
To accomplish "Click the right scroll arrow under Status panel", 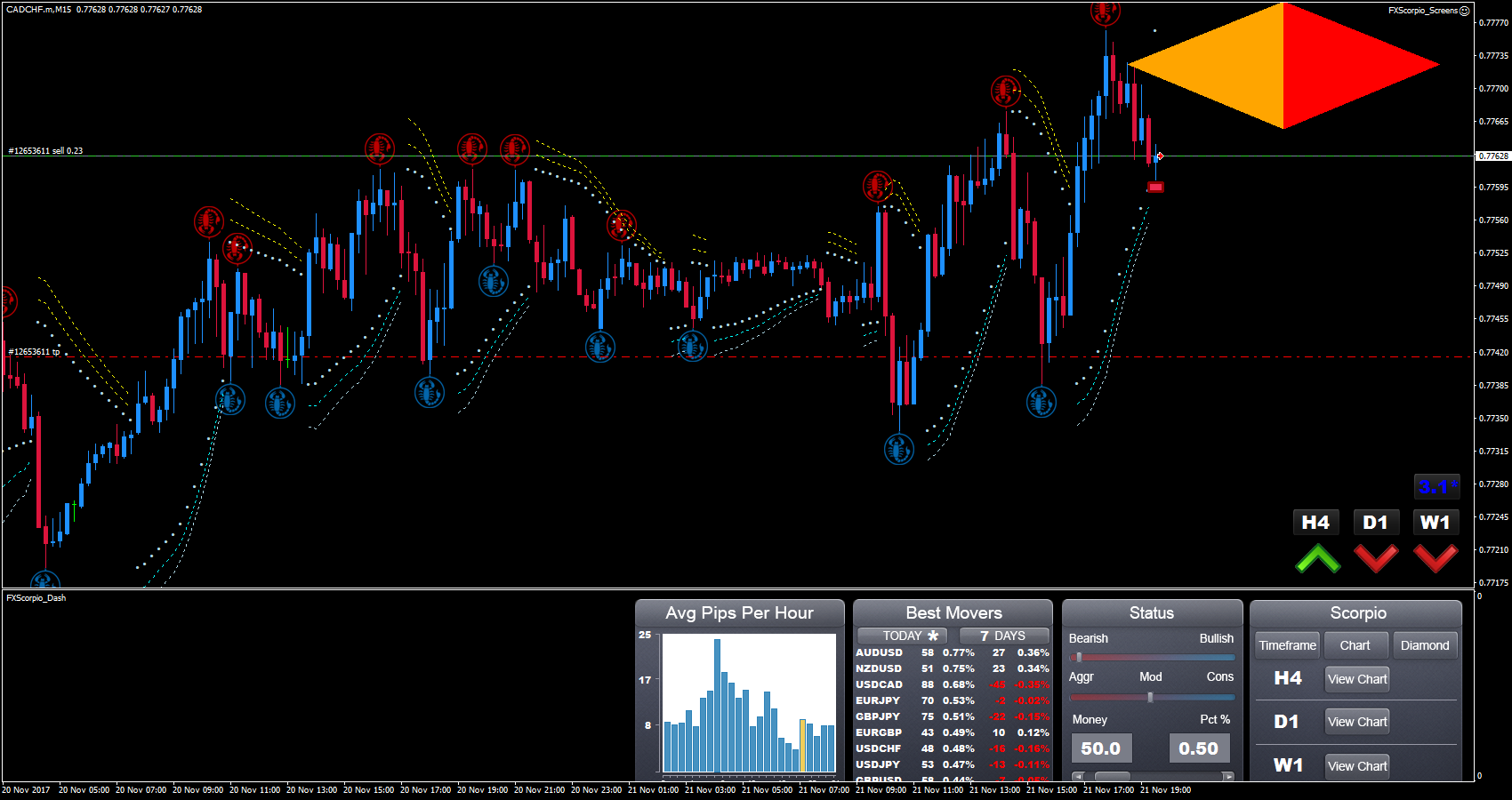I will (x=1228, y=776).
